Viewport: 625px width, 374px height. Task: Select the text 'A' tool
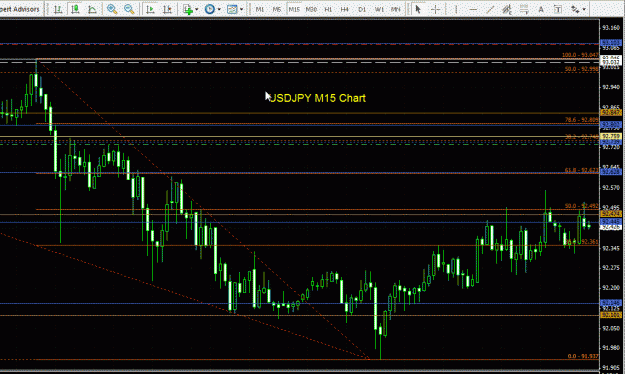541,9
